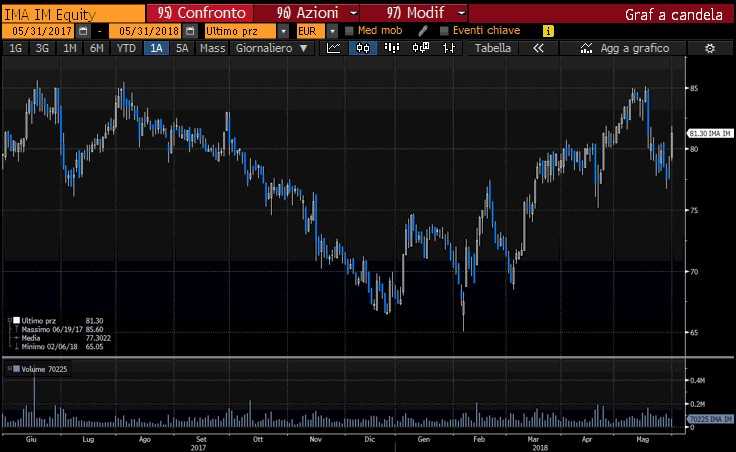
Task: Click Massimo 06/19/17 legend entry
Action: click(x=62, y=329)
